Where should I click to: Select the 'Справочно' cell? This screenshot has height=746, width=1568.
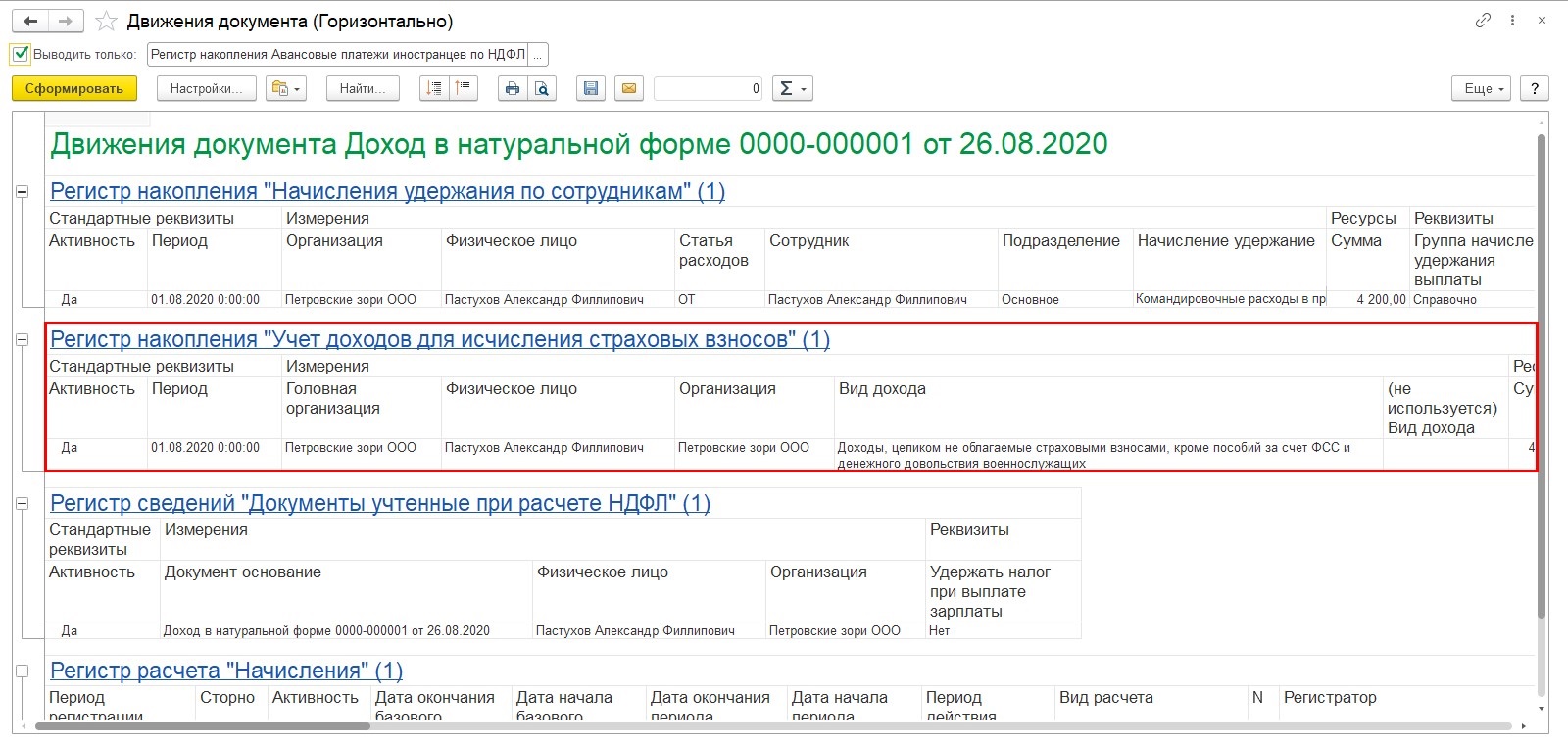(1473, 299)
